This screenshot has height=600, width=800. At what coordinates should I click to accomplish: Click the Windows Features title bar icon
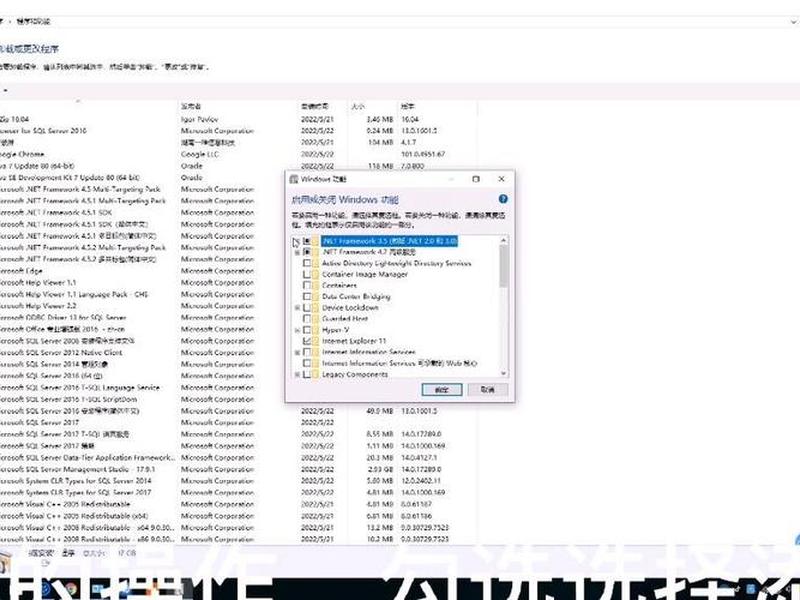293,179
